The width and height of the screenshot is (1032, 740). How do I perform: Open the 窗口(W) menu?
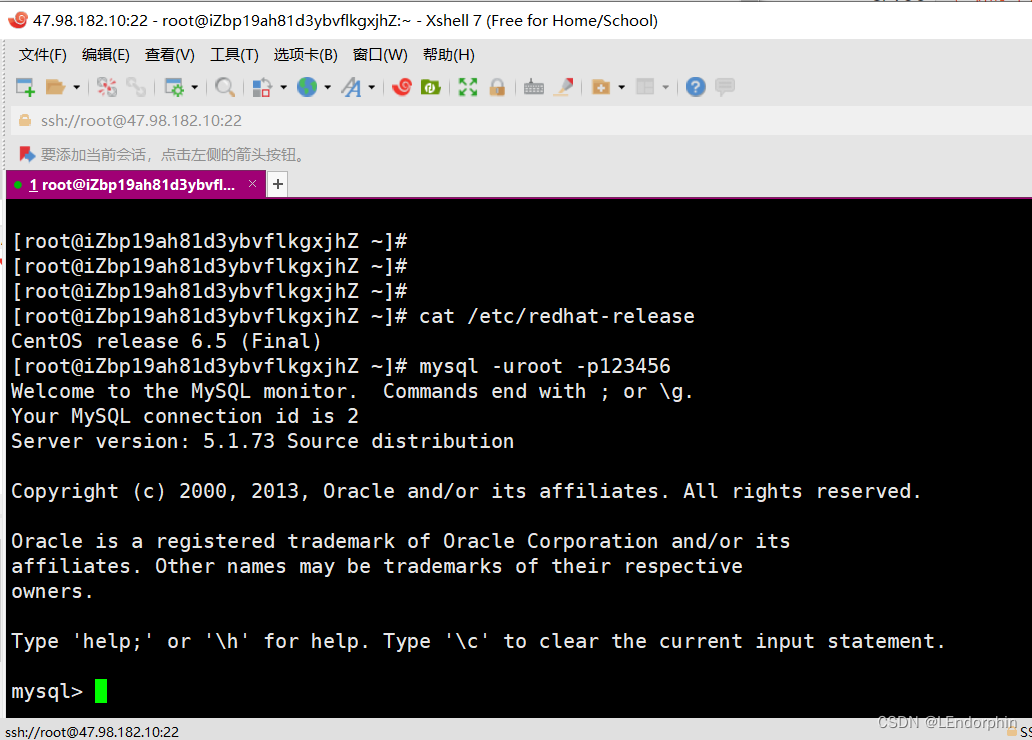click(380, 55)
